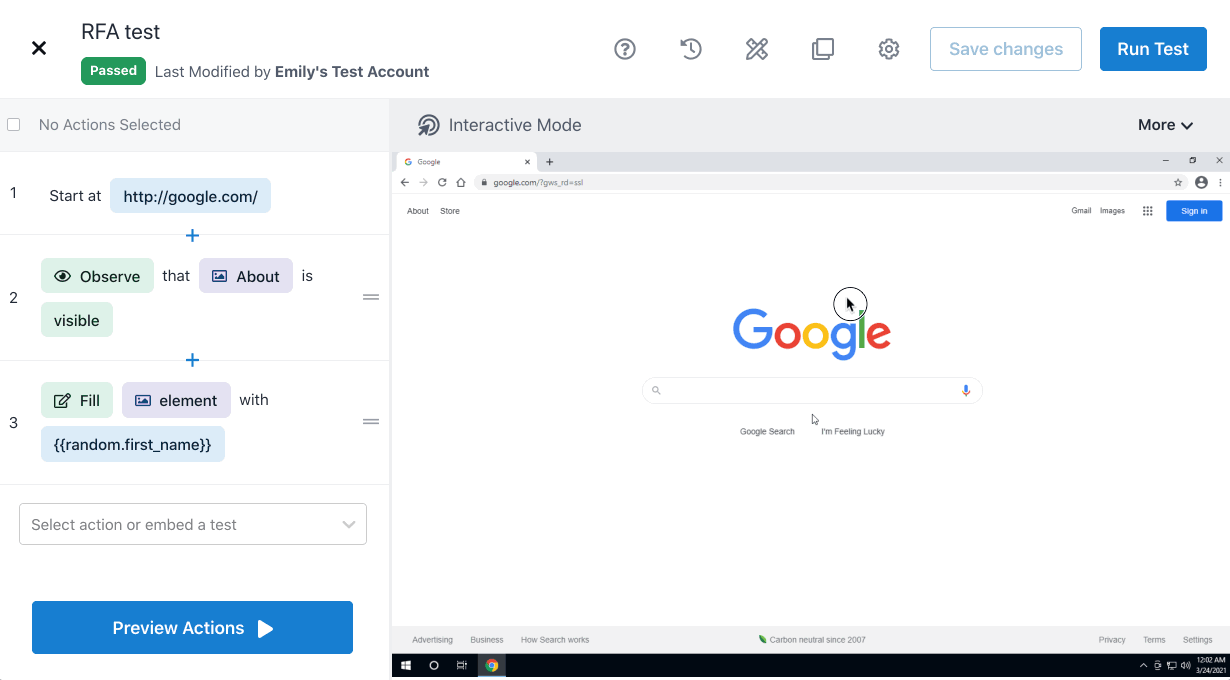Bookmark page with star icon
Viewport: 1230px width, 680px height.
click(x=1179, y=183)
